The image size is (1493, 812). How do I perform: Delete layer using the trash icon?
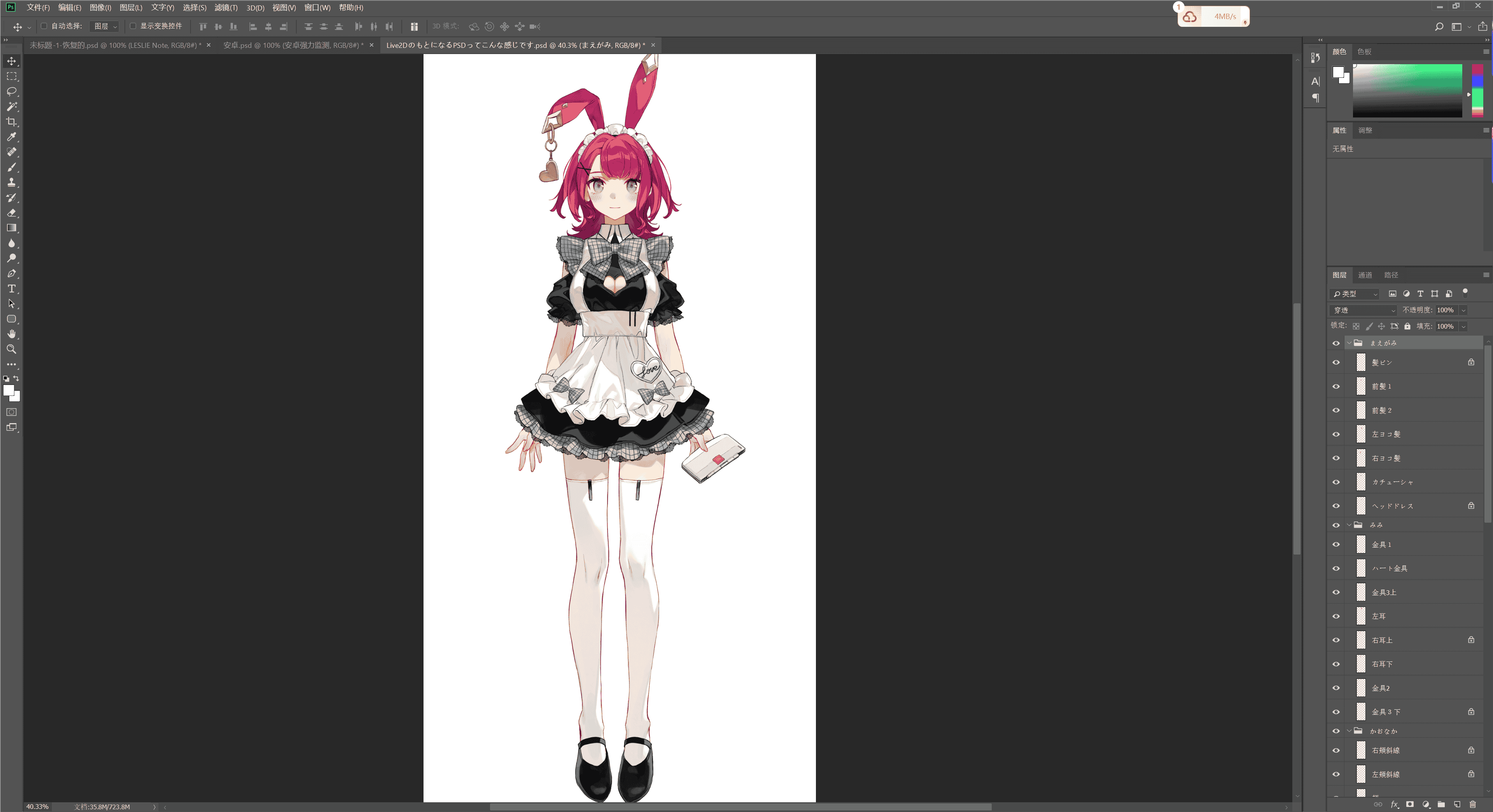tap(1473, 804)
